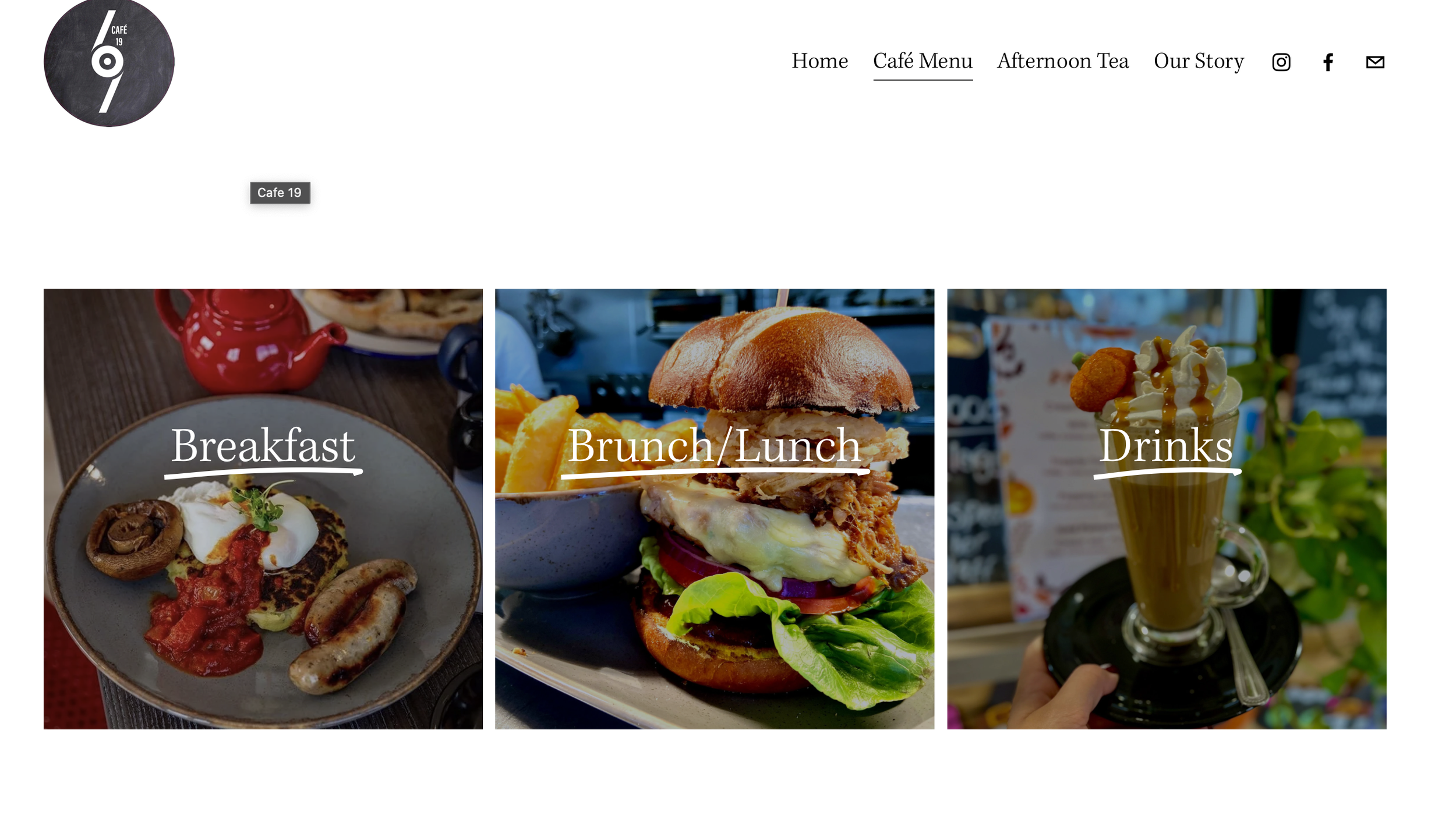Open the Afternoon Tea page
The image size is (1456, 819).
[x=1063, y=61]
